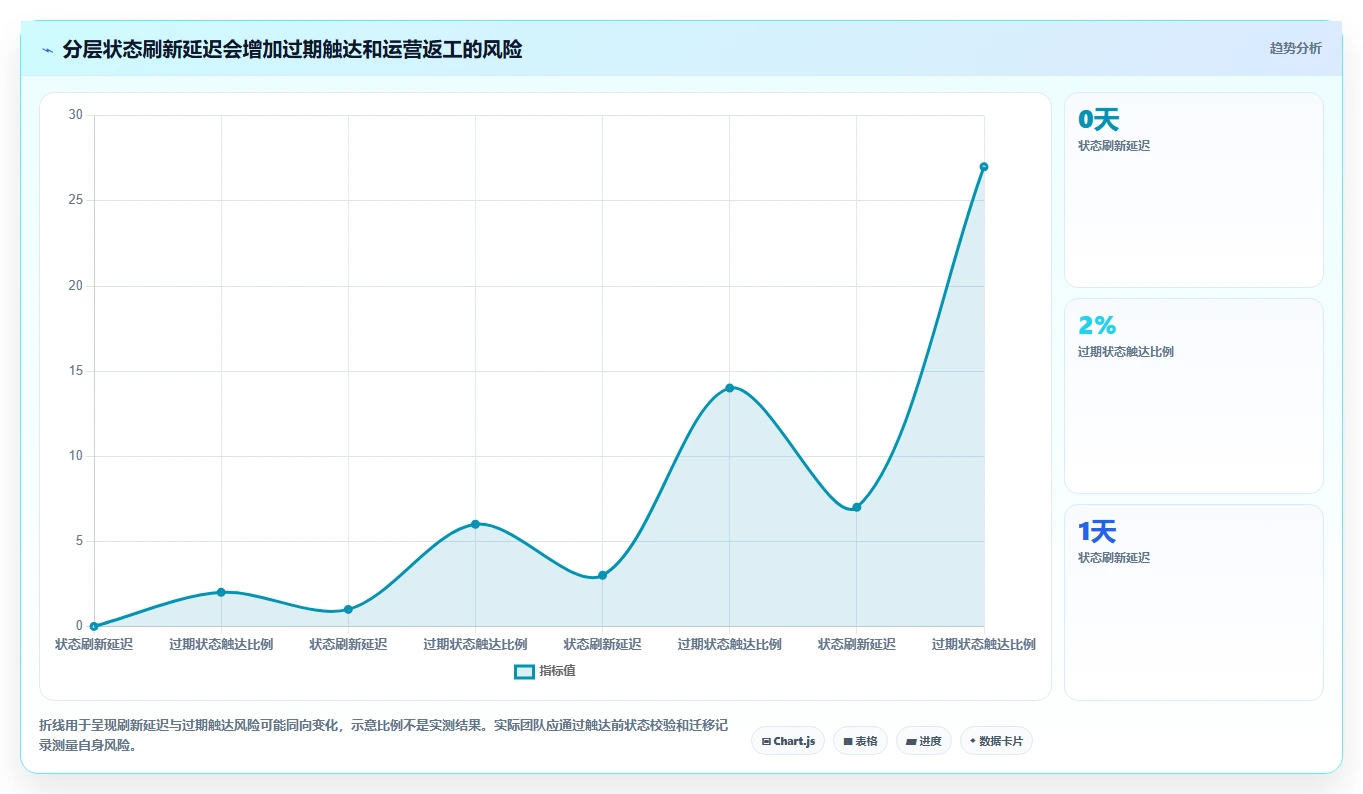This screenshot has width=1363, height=794.
Task: Click the y-axis label 5
Action: [x=79, y=541]
